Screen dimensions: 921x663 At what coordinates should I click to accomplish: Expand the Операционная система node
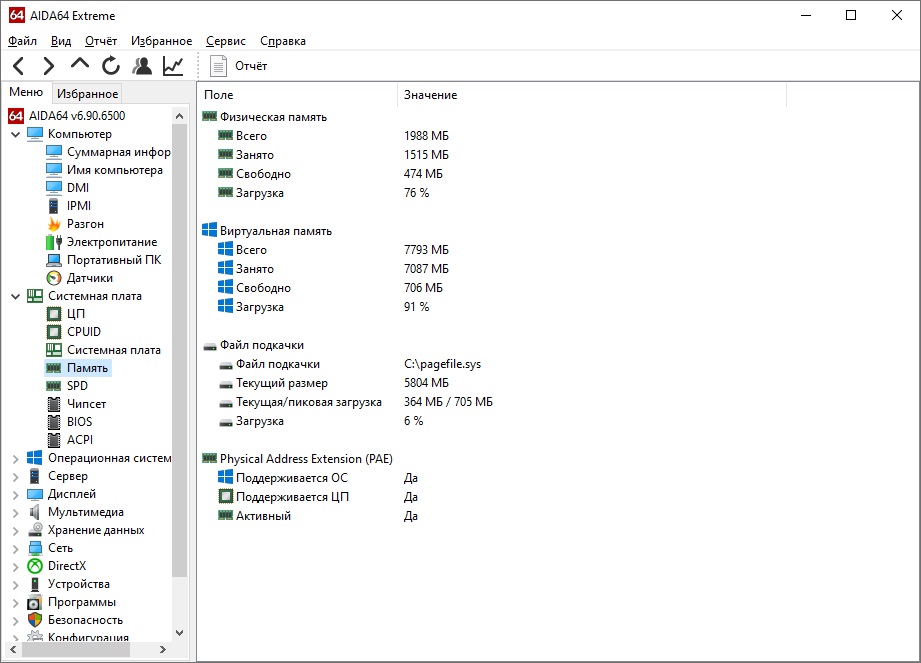[15, 459]
